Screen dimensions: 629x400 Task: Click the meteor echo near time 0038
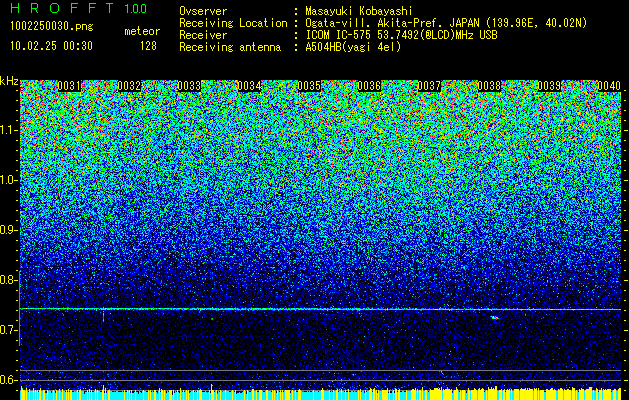(495, 317)
